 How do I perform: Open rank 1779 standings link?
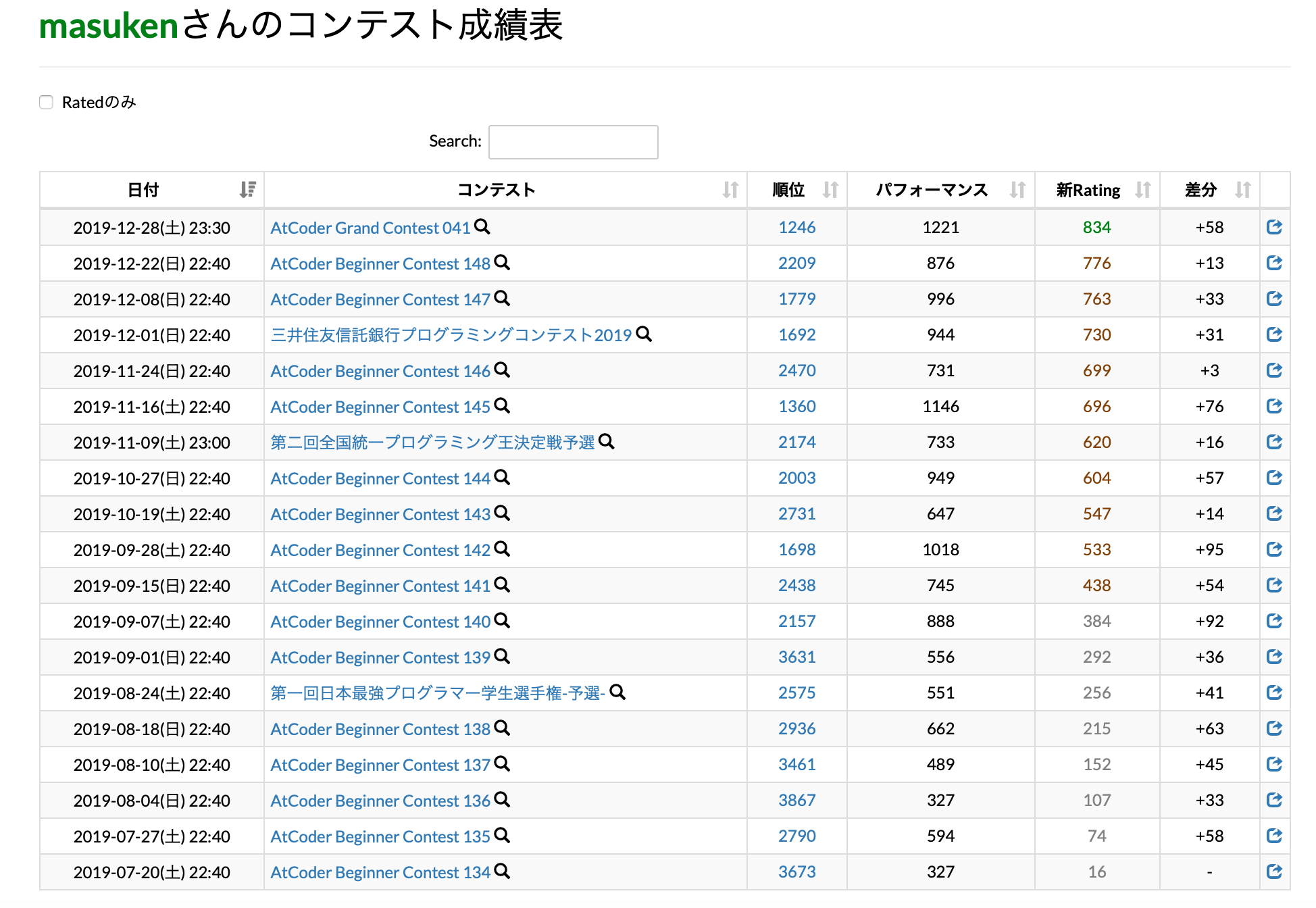797,299
